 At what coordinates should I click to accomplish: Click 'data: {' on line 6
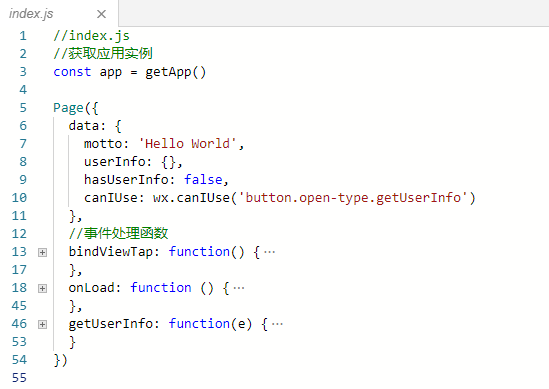(x=95, y=126)
